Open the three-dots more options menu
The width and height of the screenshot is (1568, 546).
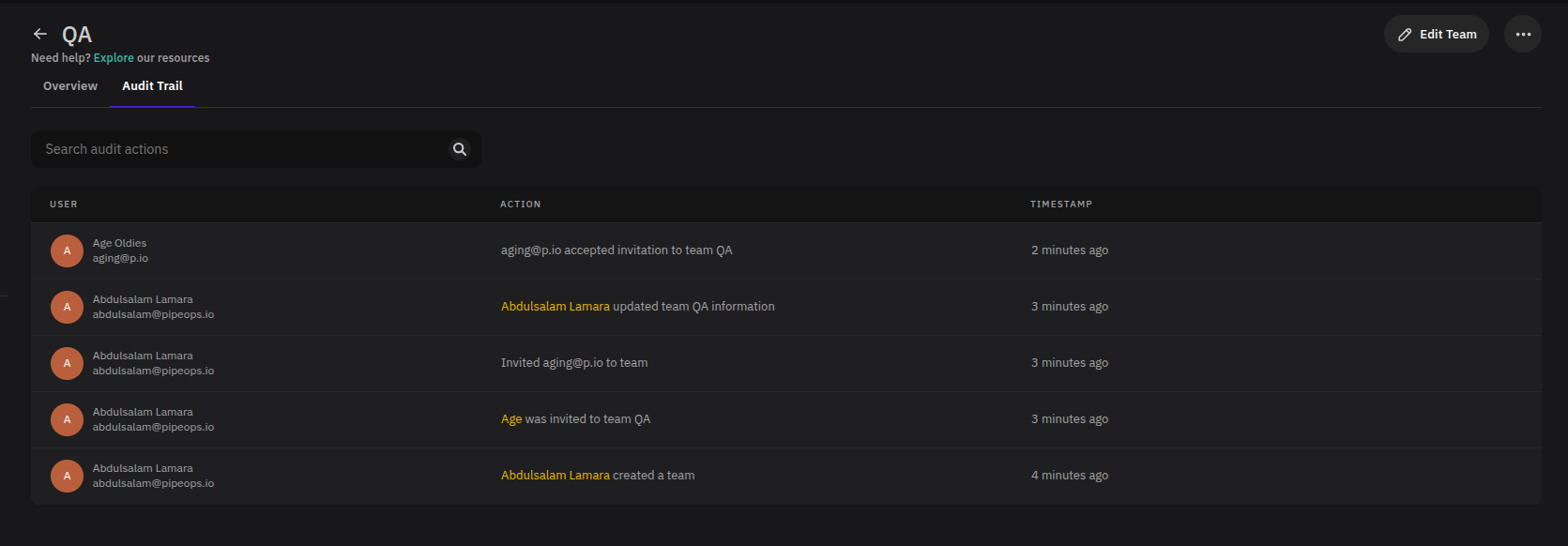[x=1522, y=34]
